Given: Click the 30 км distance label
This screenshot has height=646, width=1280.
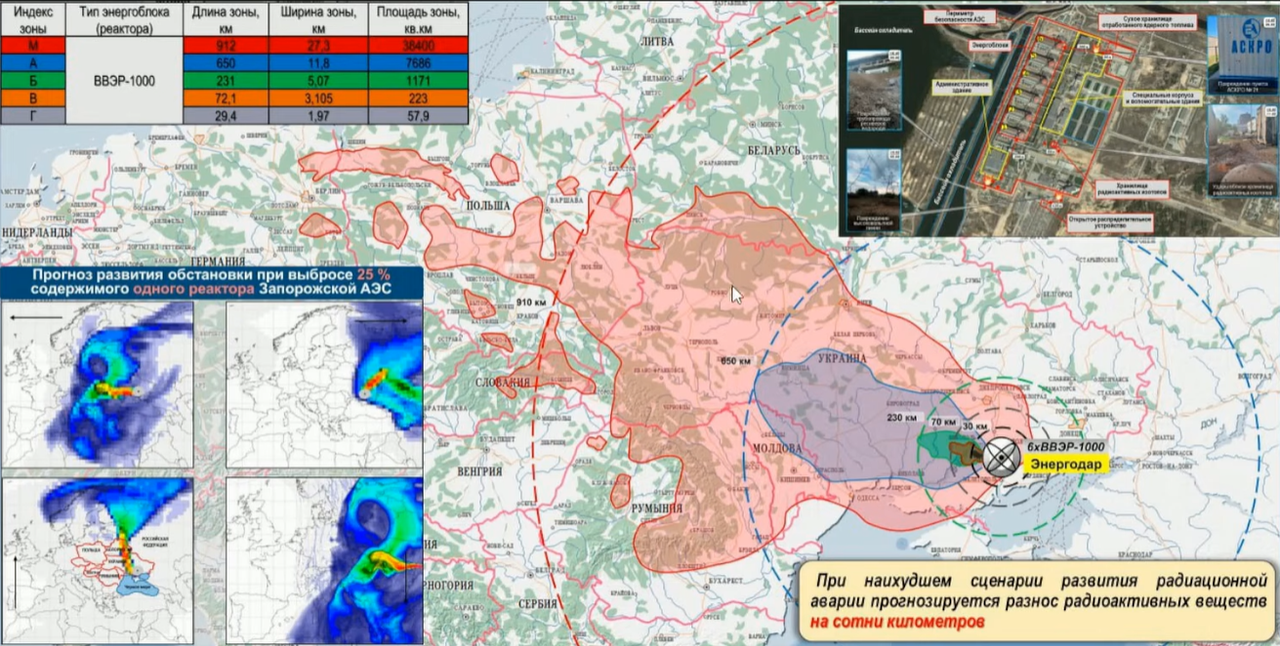Looking at the screenshot, I should coord(974,426).
